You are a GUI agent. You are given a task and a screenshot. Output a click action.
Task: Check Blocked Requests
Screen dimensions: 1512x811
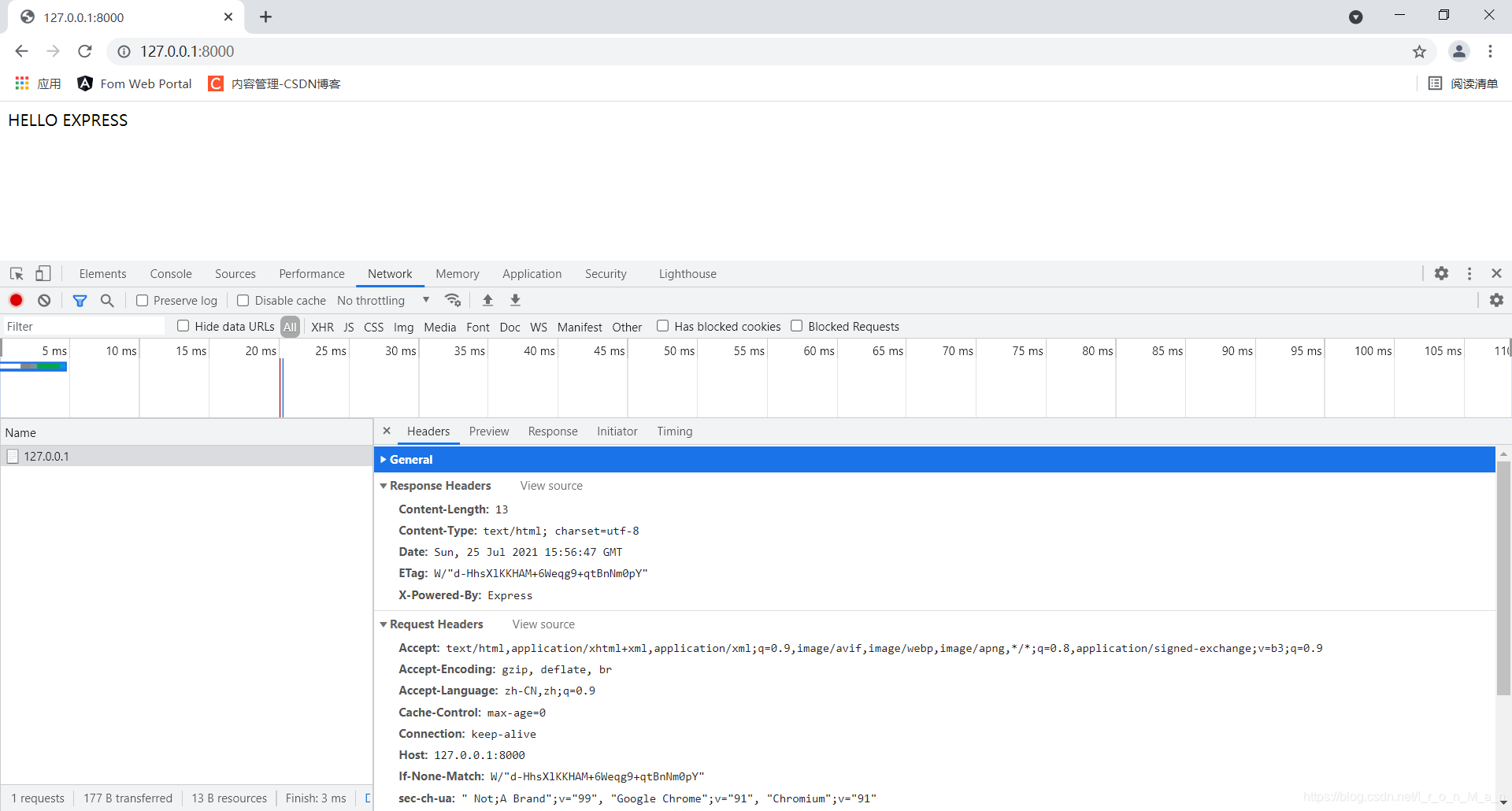click(797, 325)
